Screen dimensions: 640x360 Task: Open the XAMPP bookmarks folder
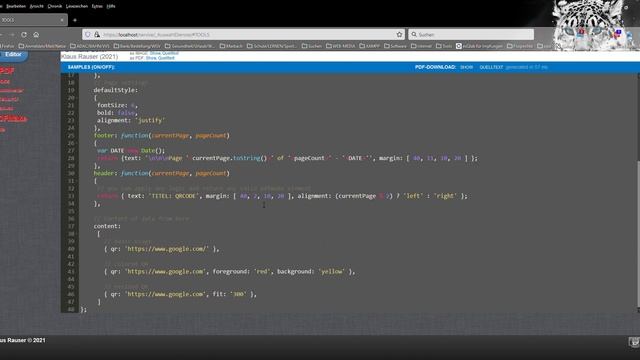(x=369, y=46)
